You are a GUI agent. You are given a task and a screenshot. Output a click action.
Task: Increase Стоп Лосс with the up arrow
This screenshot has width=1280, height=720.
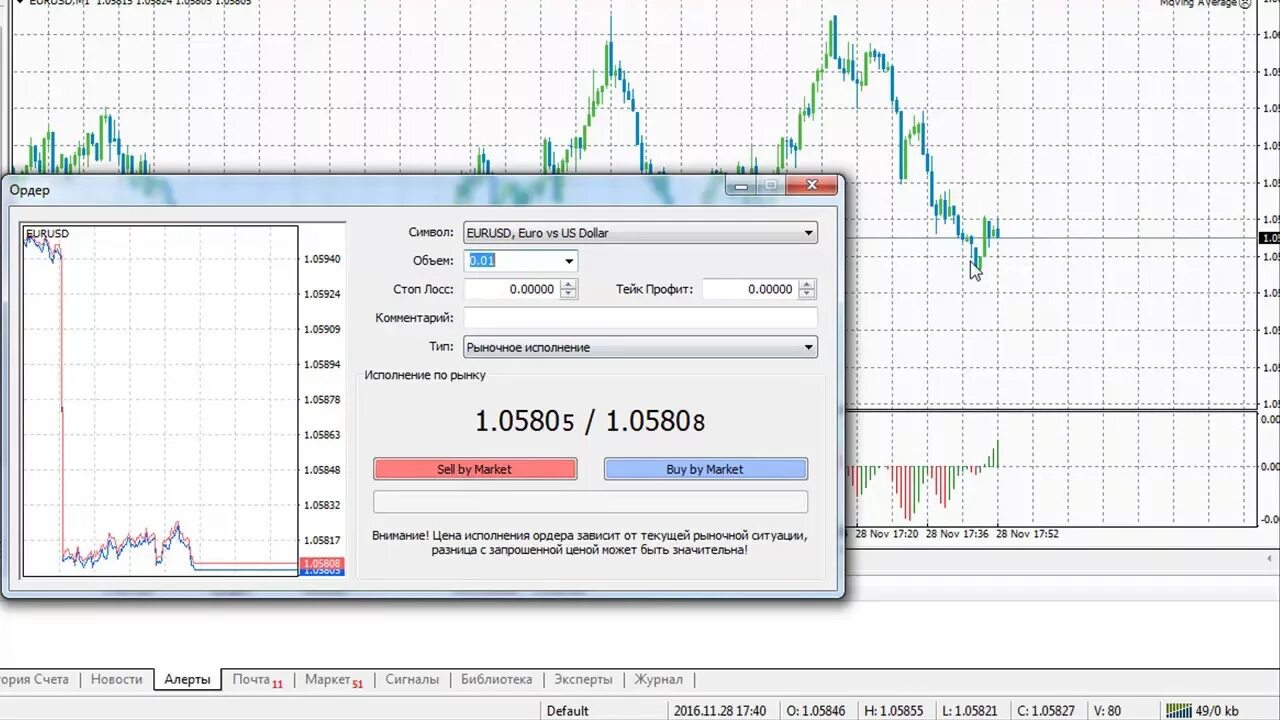pyautogui.click(x=568, y=284)
